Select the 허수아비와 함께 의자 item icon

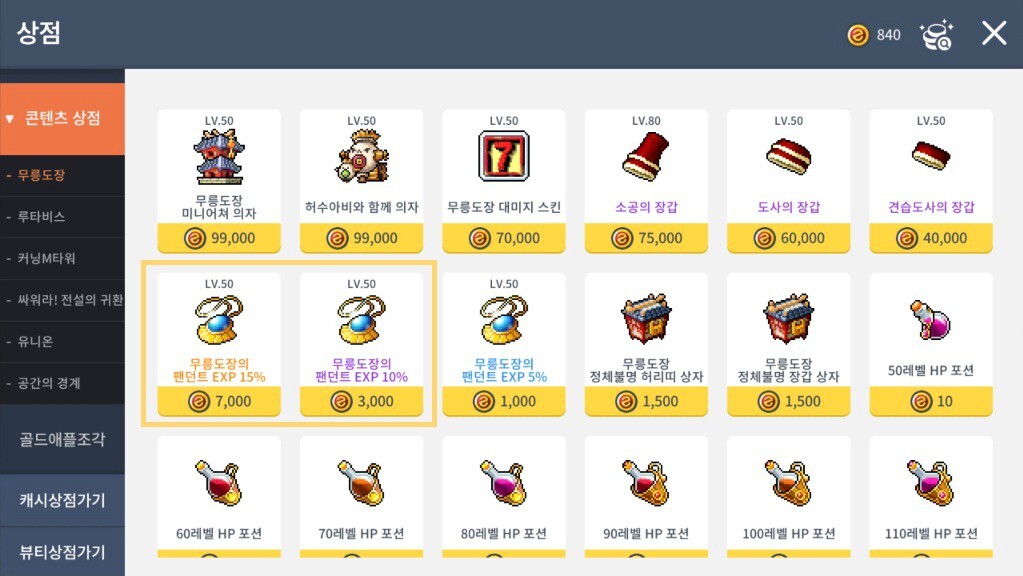tap(361, 157)
